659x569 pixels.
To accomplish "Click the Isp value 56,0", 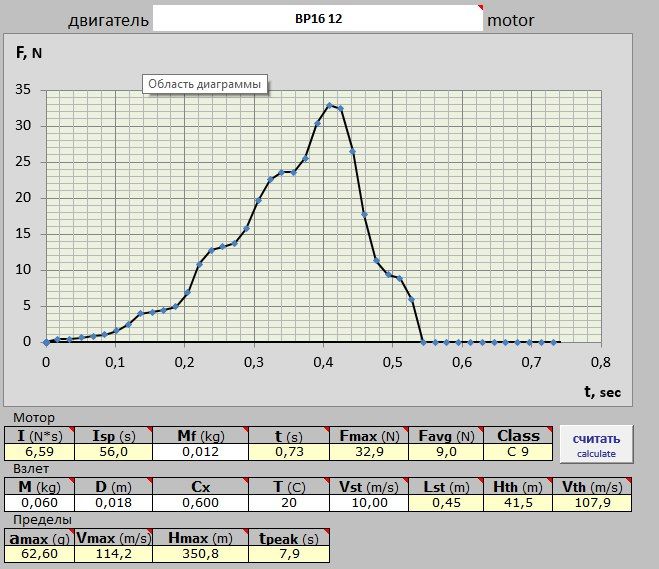I will pyautogui.click(x=113, y=452).
